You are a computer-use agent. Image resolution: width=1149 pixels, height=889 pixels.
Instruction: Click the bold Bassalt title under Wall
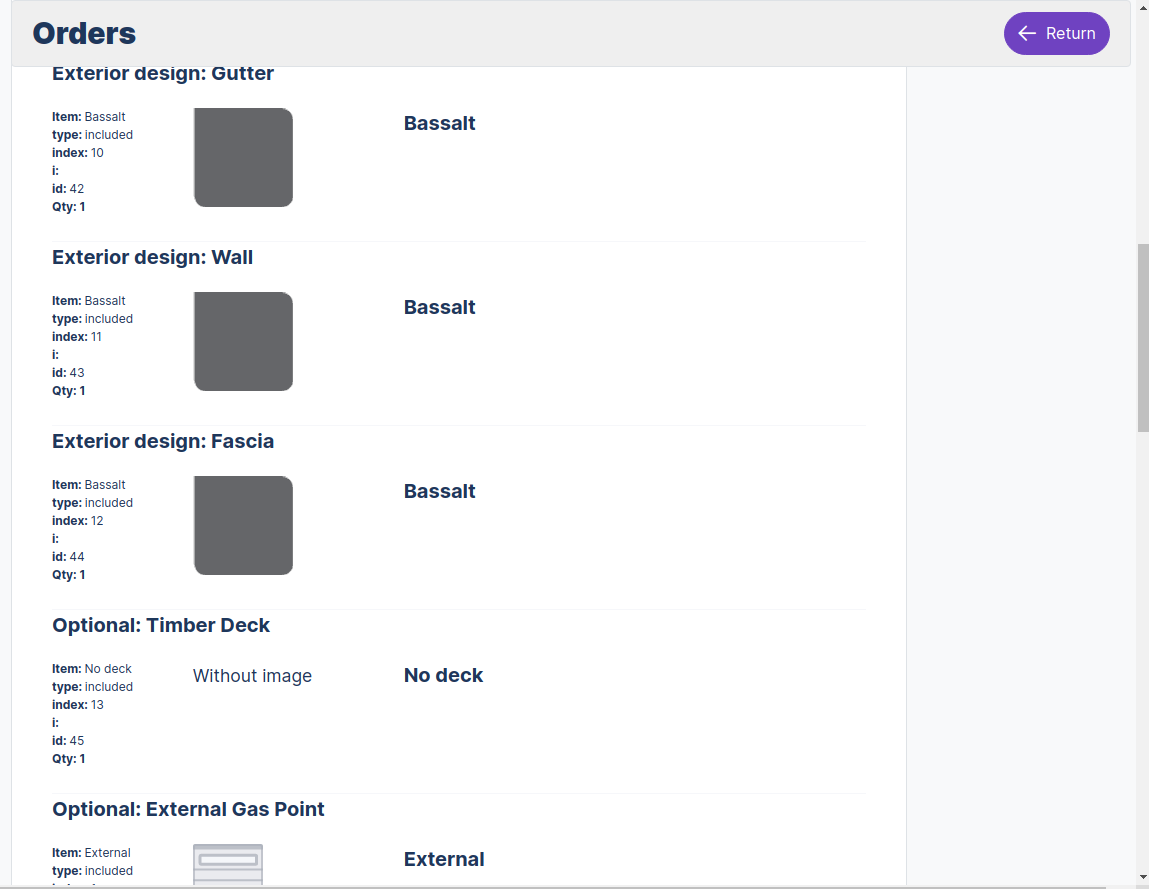pos(439,307)
